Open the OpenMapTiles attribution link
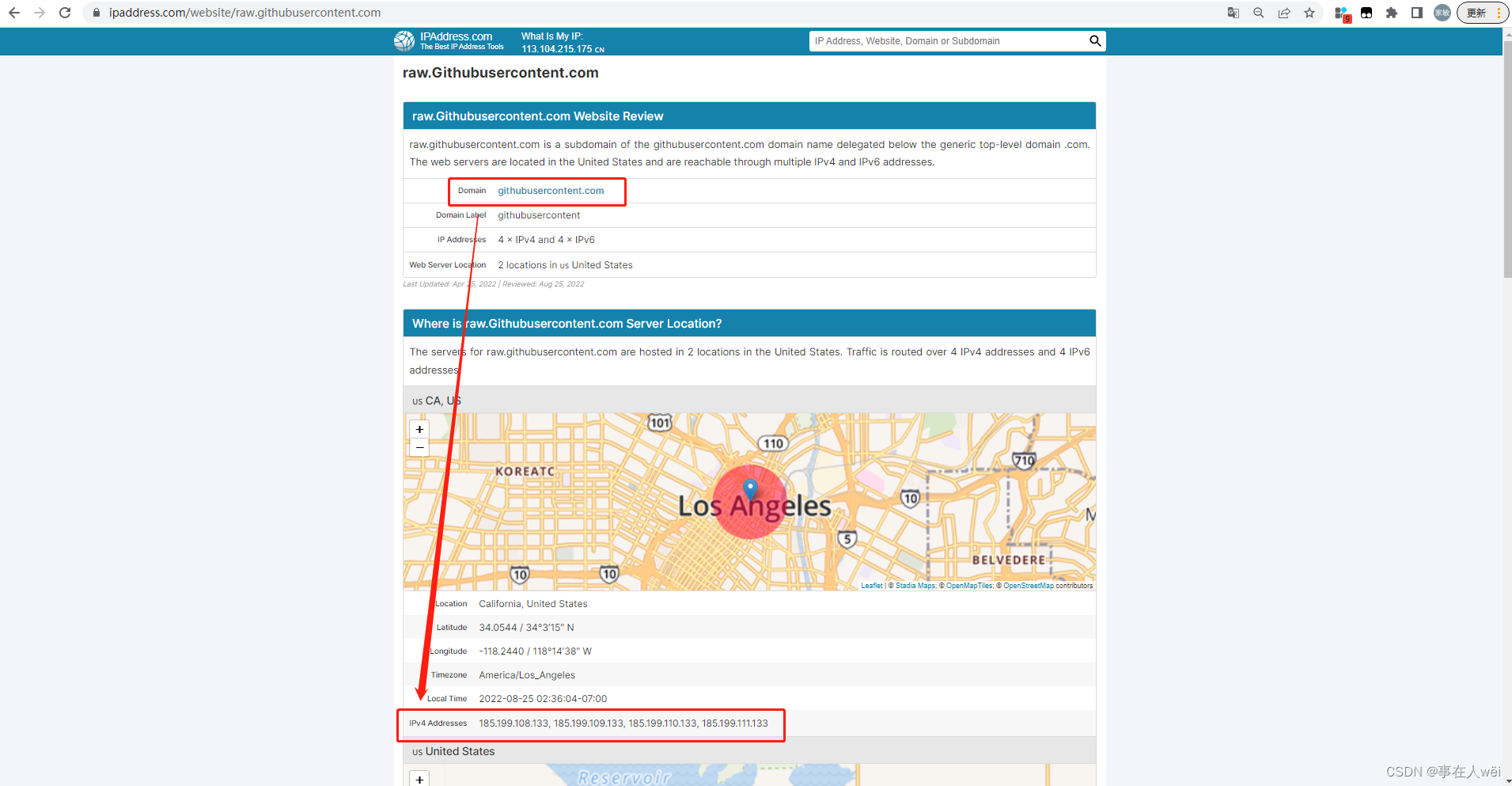The image size is (1512, 786). (969, 586)
